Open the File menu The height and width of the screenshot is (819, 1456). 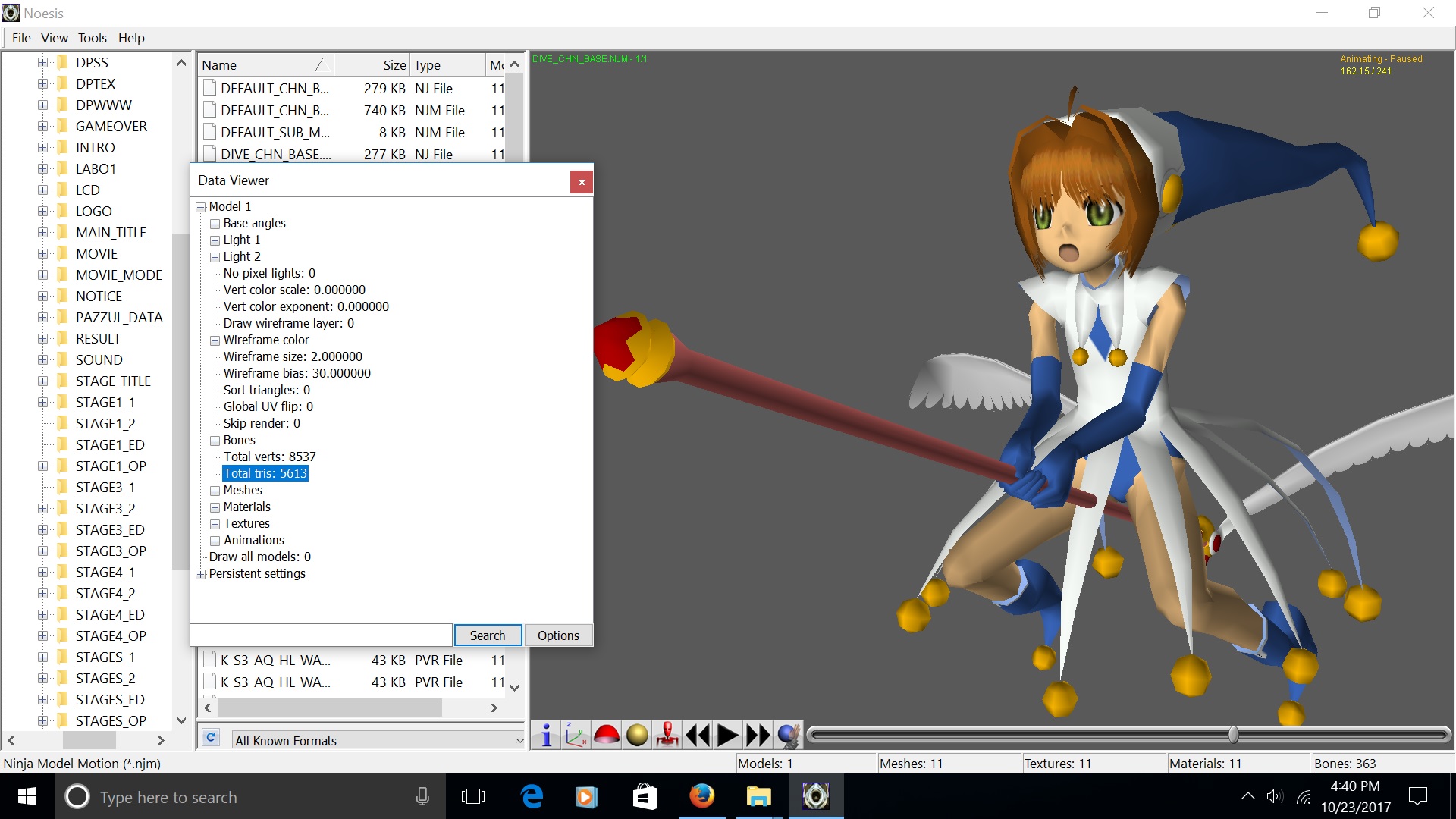tap(21, 38)
